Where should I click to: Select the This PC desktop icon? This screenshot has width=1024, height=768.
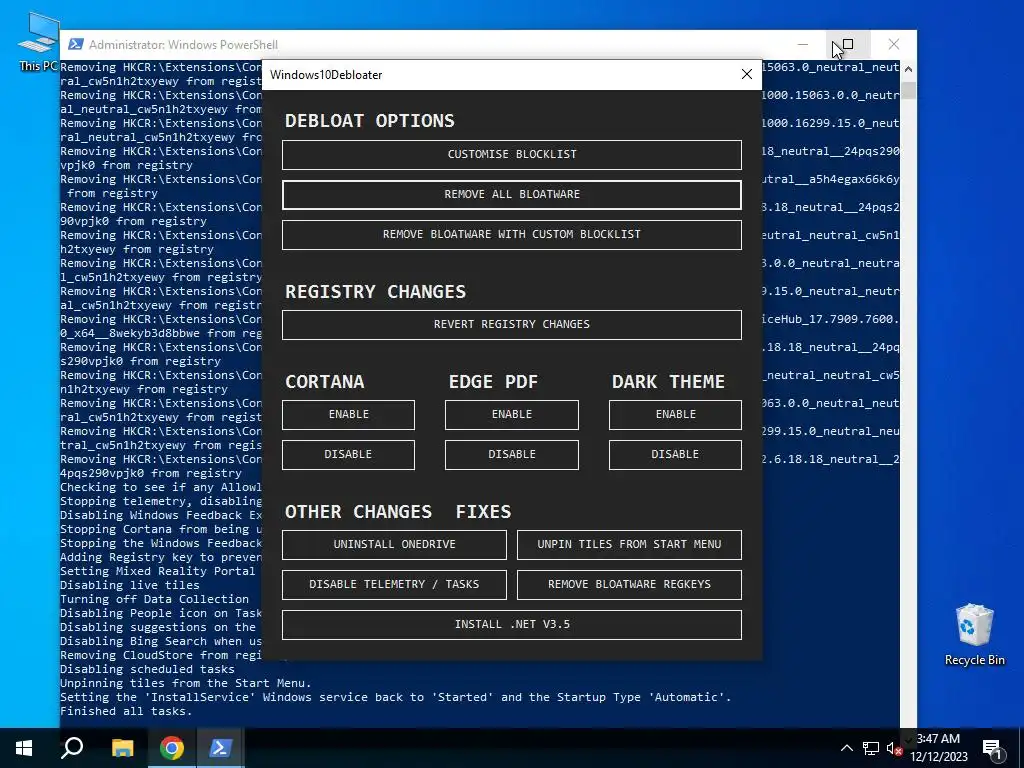(x=38, y=42)
